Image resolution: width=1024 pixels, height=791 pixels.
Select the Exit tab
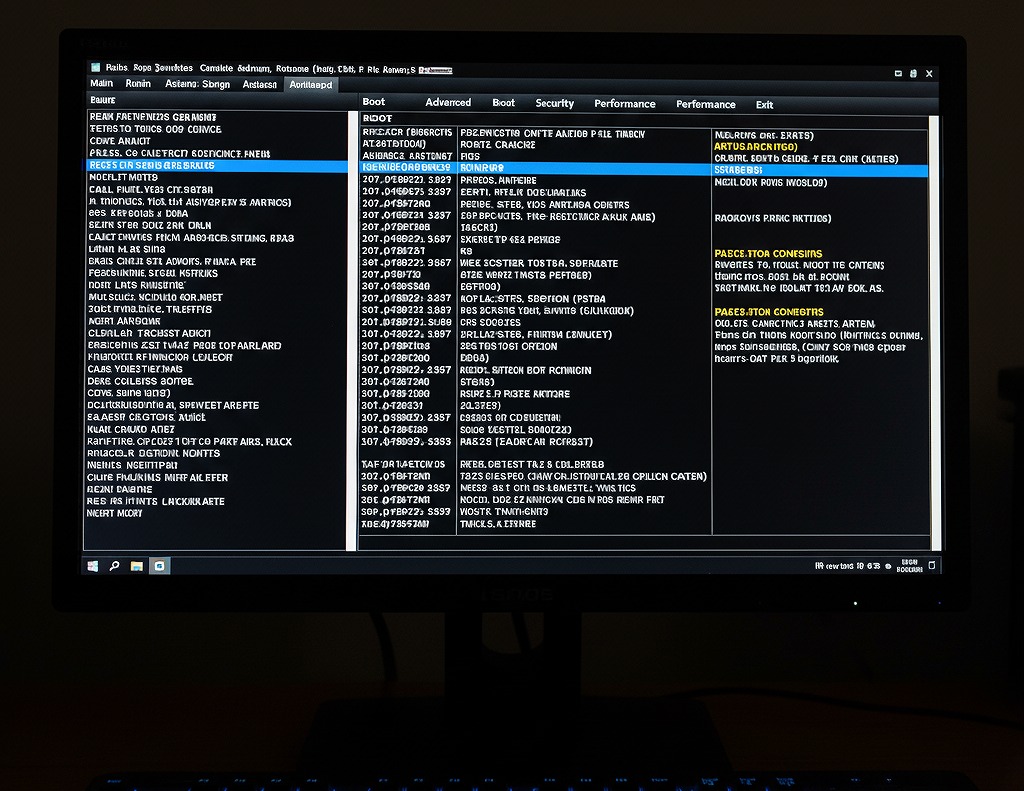(764, 104)
